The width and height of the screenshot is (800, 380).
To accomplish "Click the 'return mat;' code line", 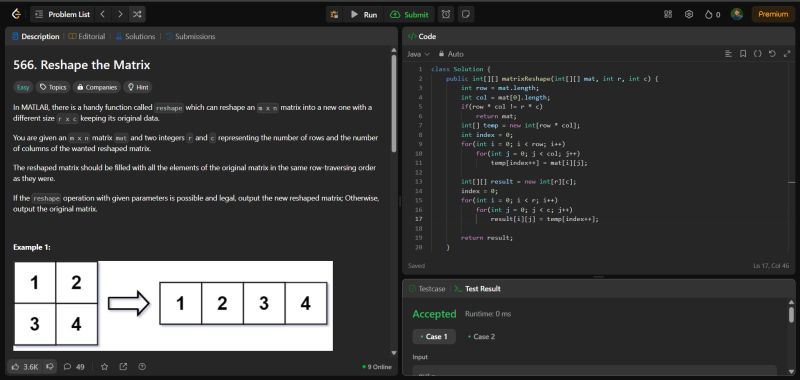I will coord(495,116).
